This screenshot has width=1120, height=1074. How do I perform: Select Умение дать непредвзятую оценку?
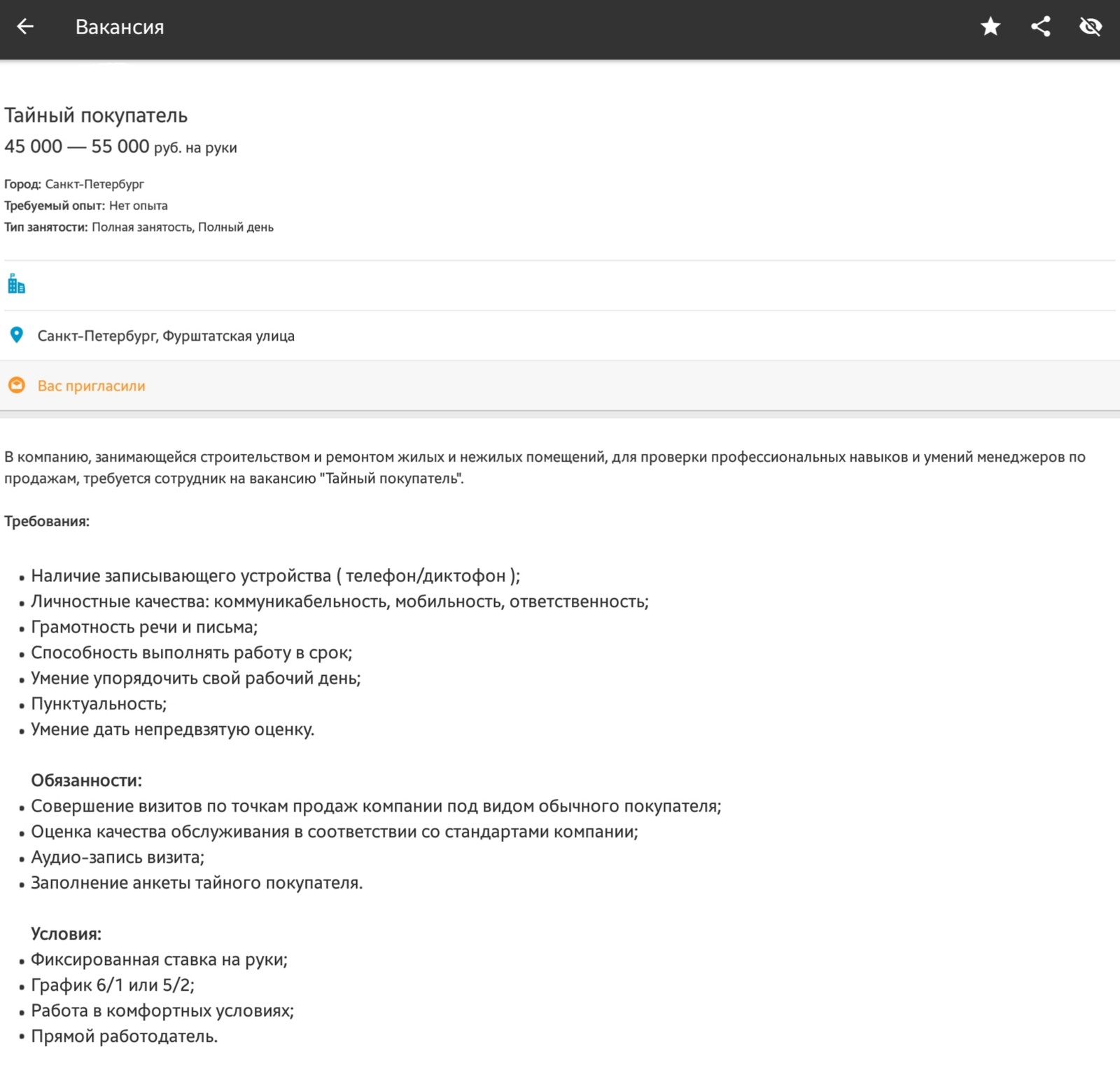pos(172,729)
